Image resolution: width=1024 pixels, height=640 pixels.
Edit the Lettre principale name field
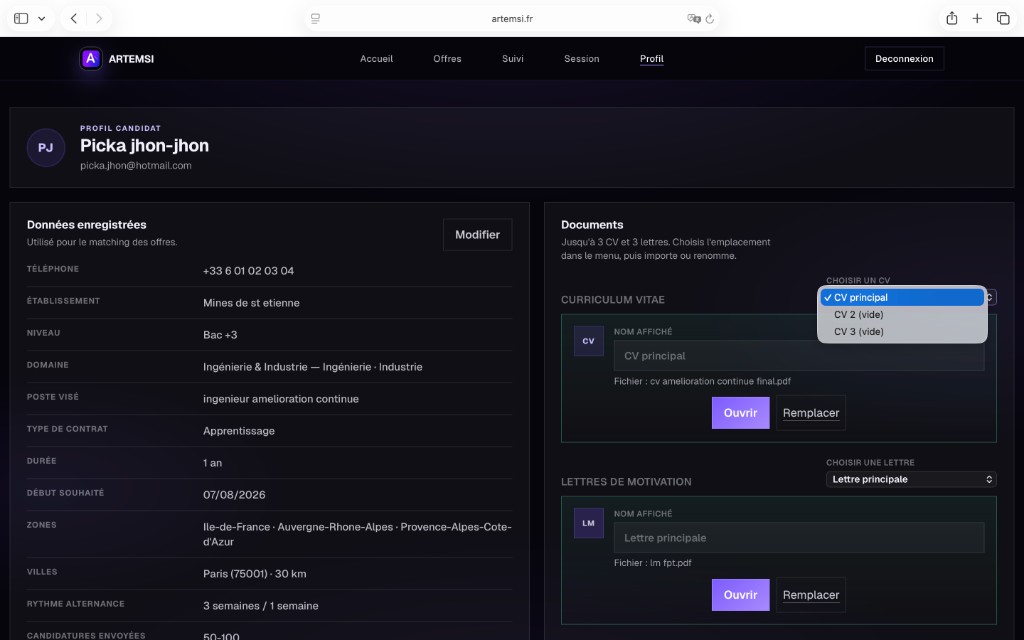click(x=798, y=538)
